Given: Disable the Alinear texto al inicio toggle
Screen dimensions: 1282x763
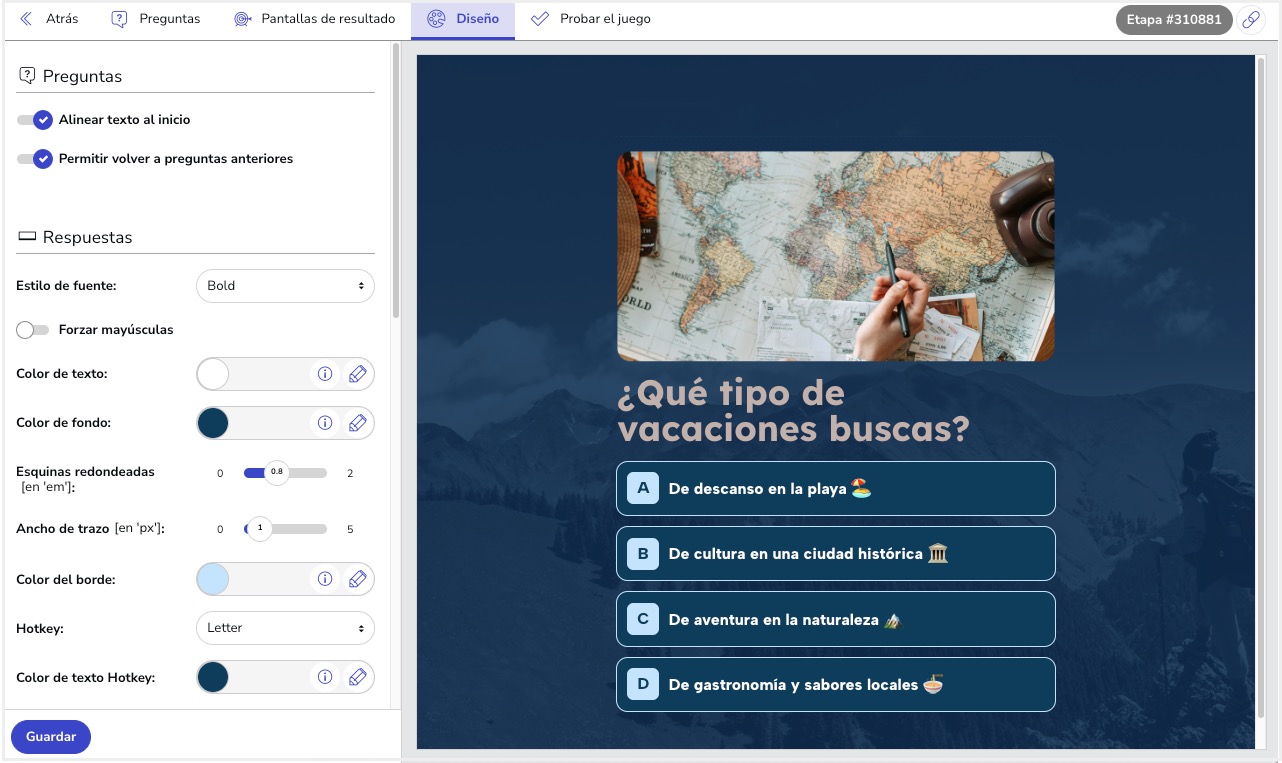Looking at the screenshot, I should point(35,120).
